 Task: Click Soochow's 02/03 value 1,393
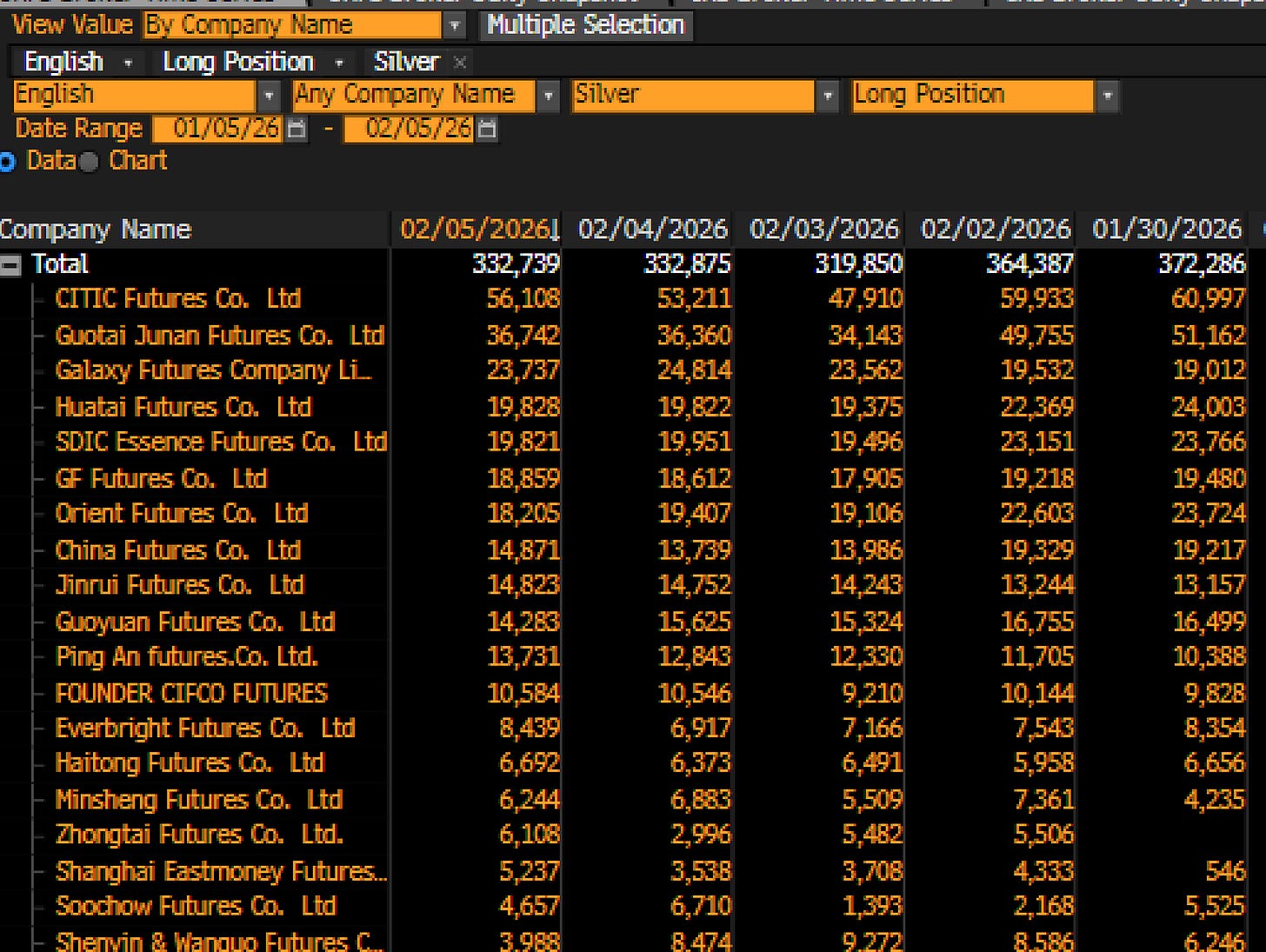pyautogui.click(x=872, y=906)
